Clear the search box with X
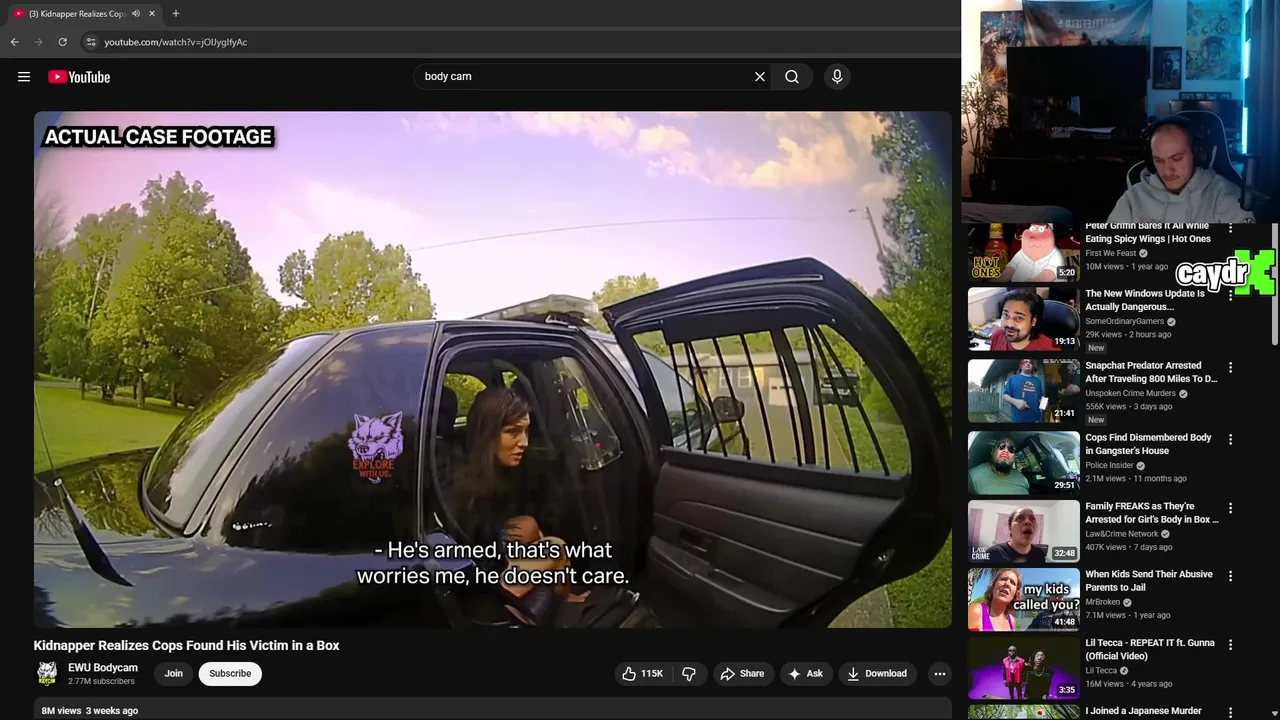Screen dimensions: 1280x720 pyautogui.click(x=760, y=76)
